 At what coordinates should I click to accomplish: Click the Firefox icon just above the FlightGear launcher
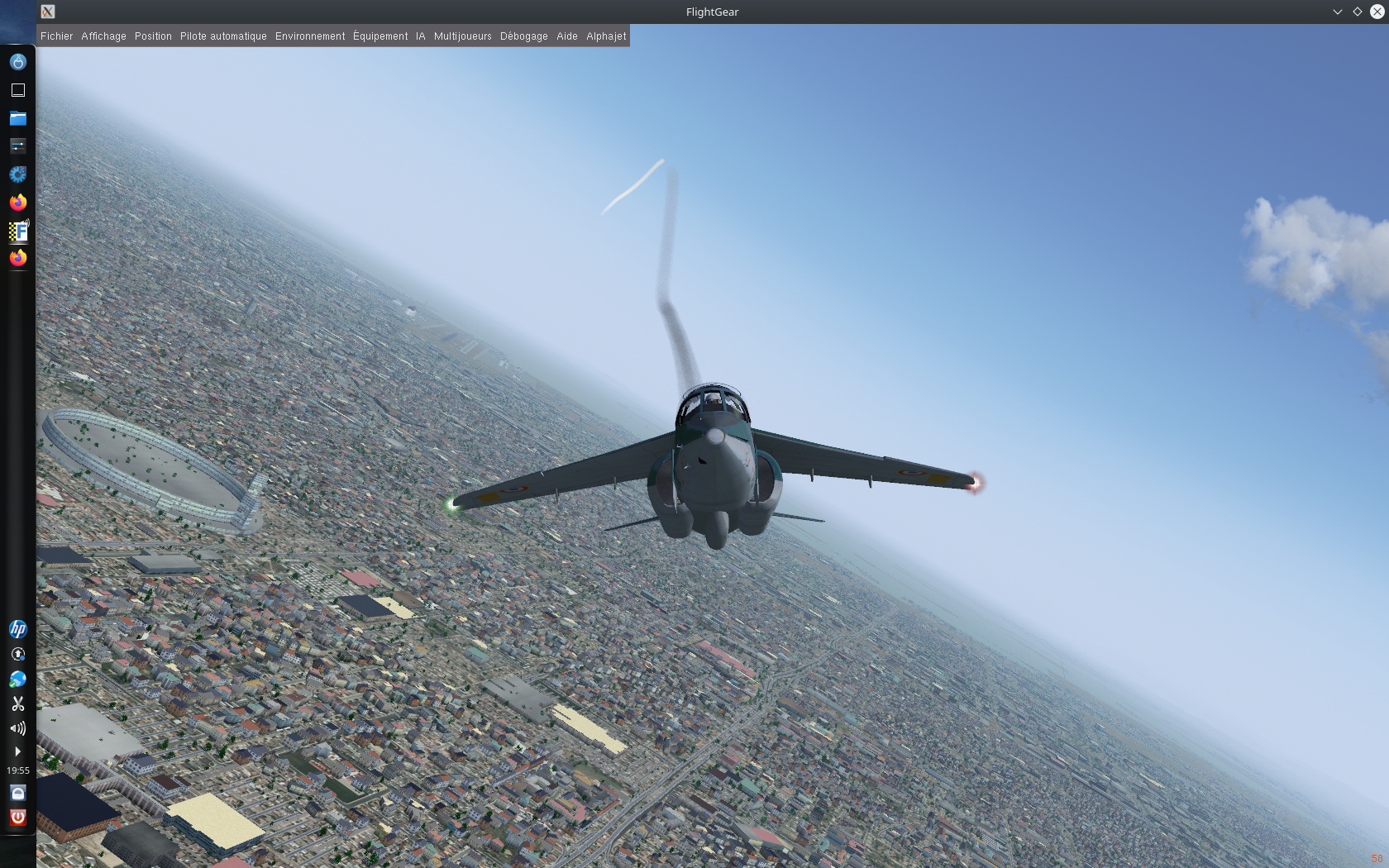[x=17, y=203]
